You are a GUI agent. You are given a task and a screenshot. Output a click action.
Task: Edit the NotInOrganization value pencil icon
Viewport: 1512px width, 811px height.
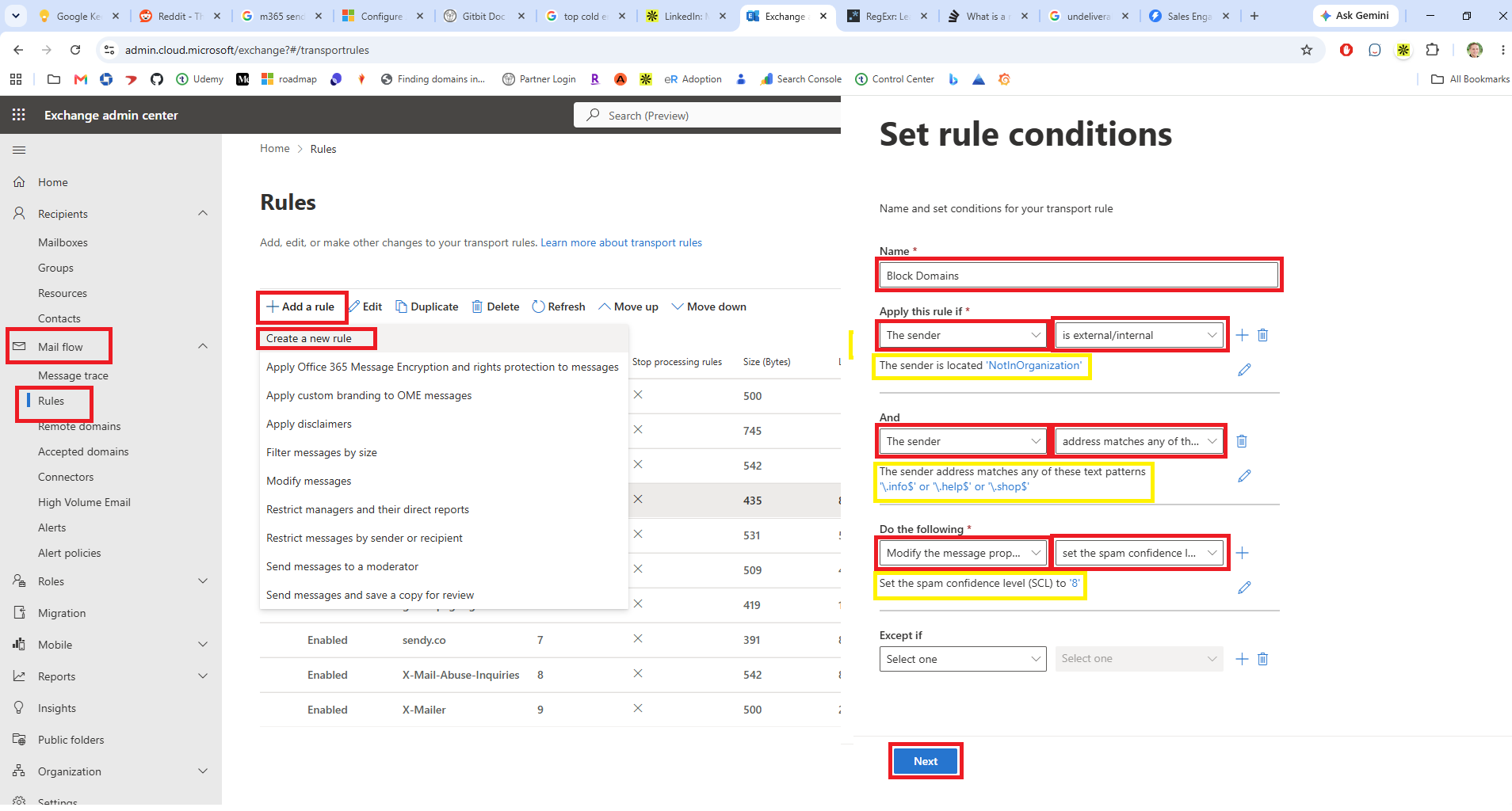[1244, 370]
